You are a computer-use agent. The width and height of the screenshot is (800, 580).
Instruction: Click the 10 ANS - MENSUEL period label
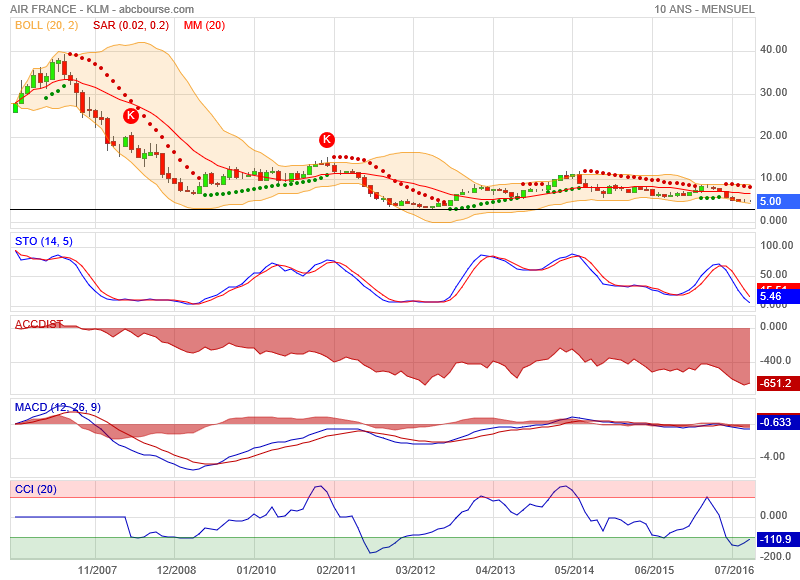(704, 9)
